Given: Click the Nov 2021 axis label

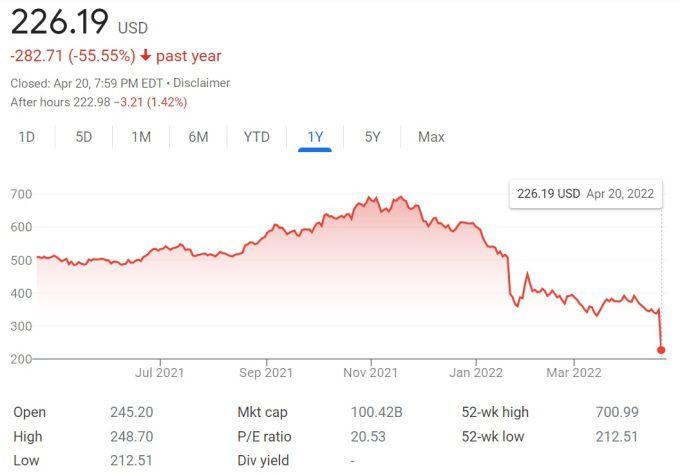Looking at the screenshot, I should [x=371, y=373].
